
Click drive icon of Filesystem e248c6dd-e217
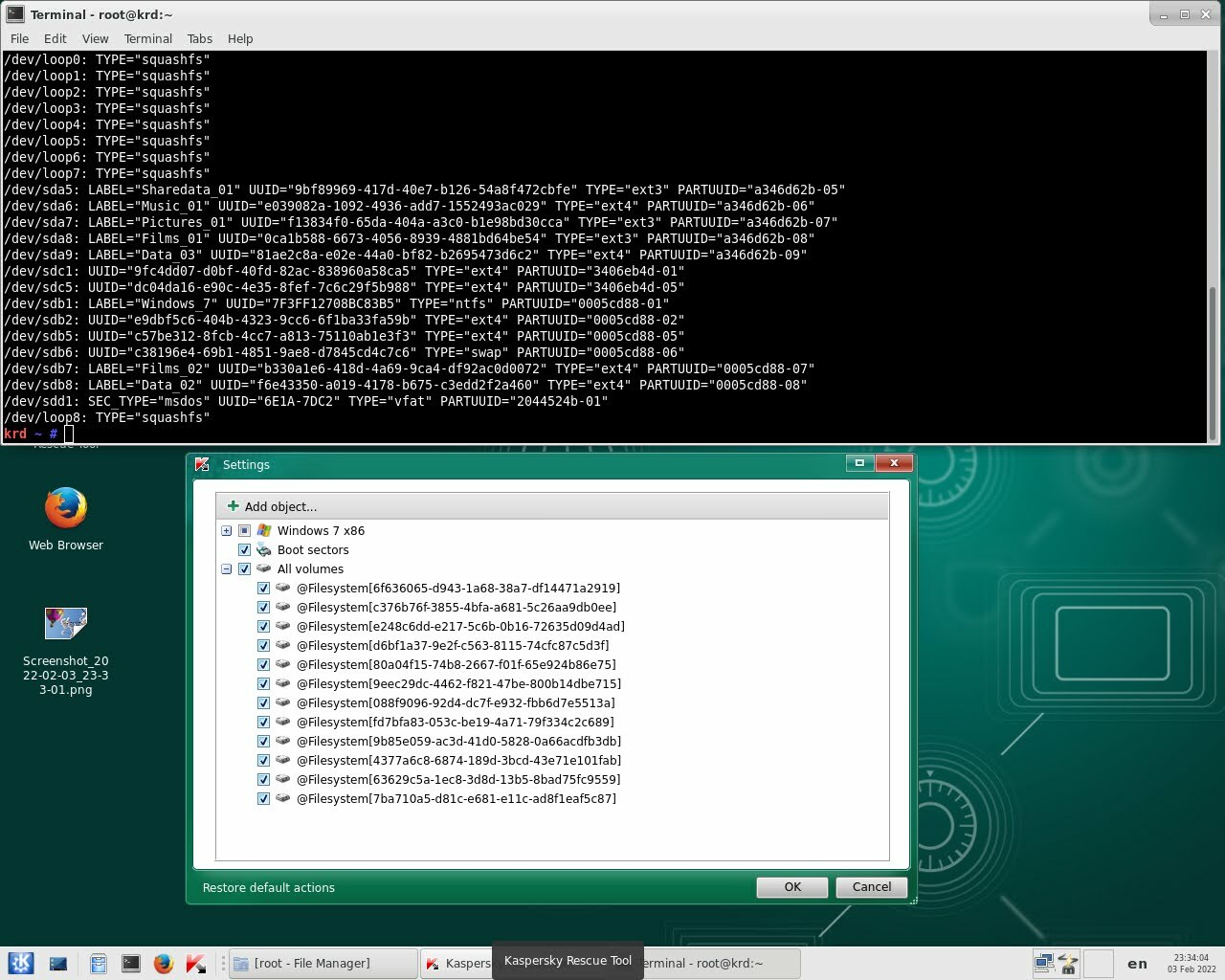(283, 626)
